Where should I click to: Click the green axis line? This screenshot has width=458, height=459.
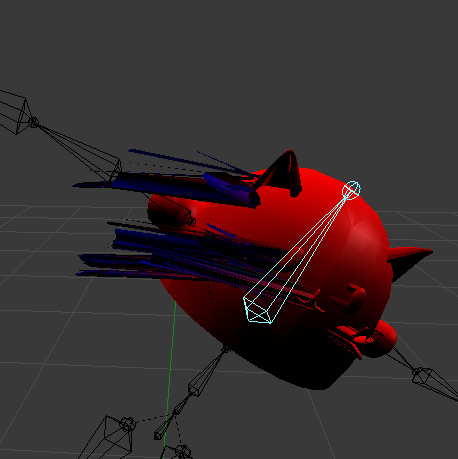click(x=170, y=377)
